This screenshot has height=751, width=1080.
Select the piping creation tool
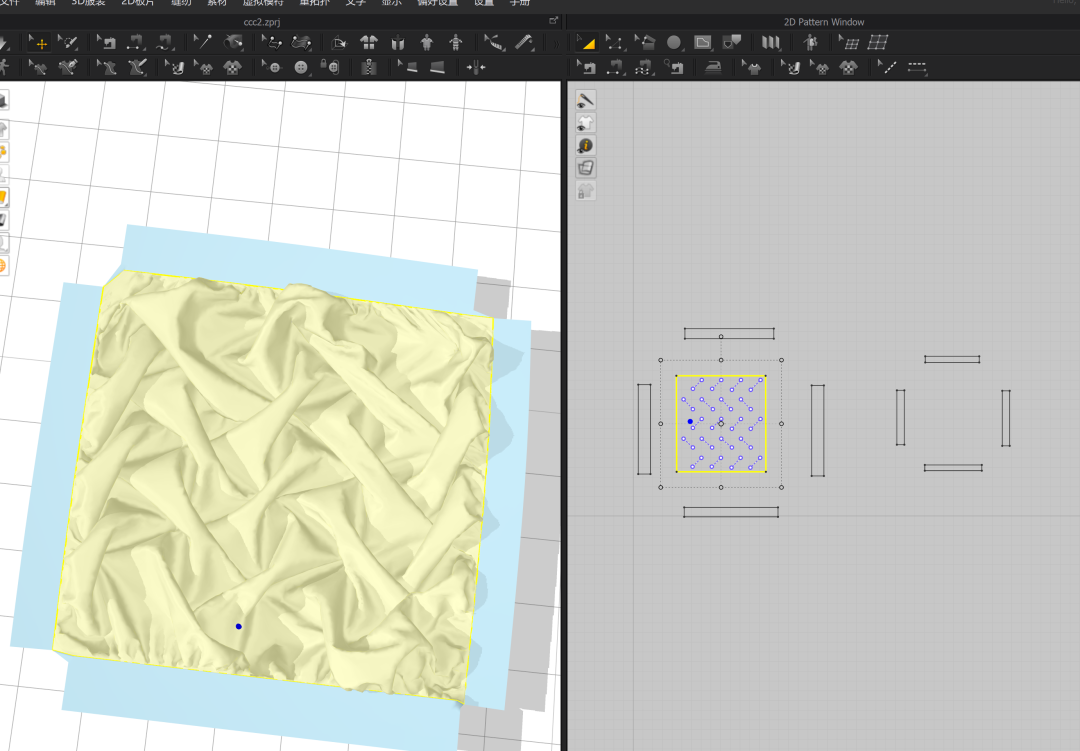[437, 68]
